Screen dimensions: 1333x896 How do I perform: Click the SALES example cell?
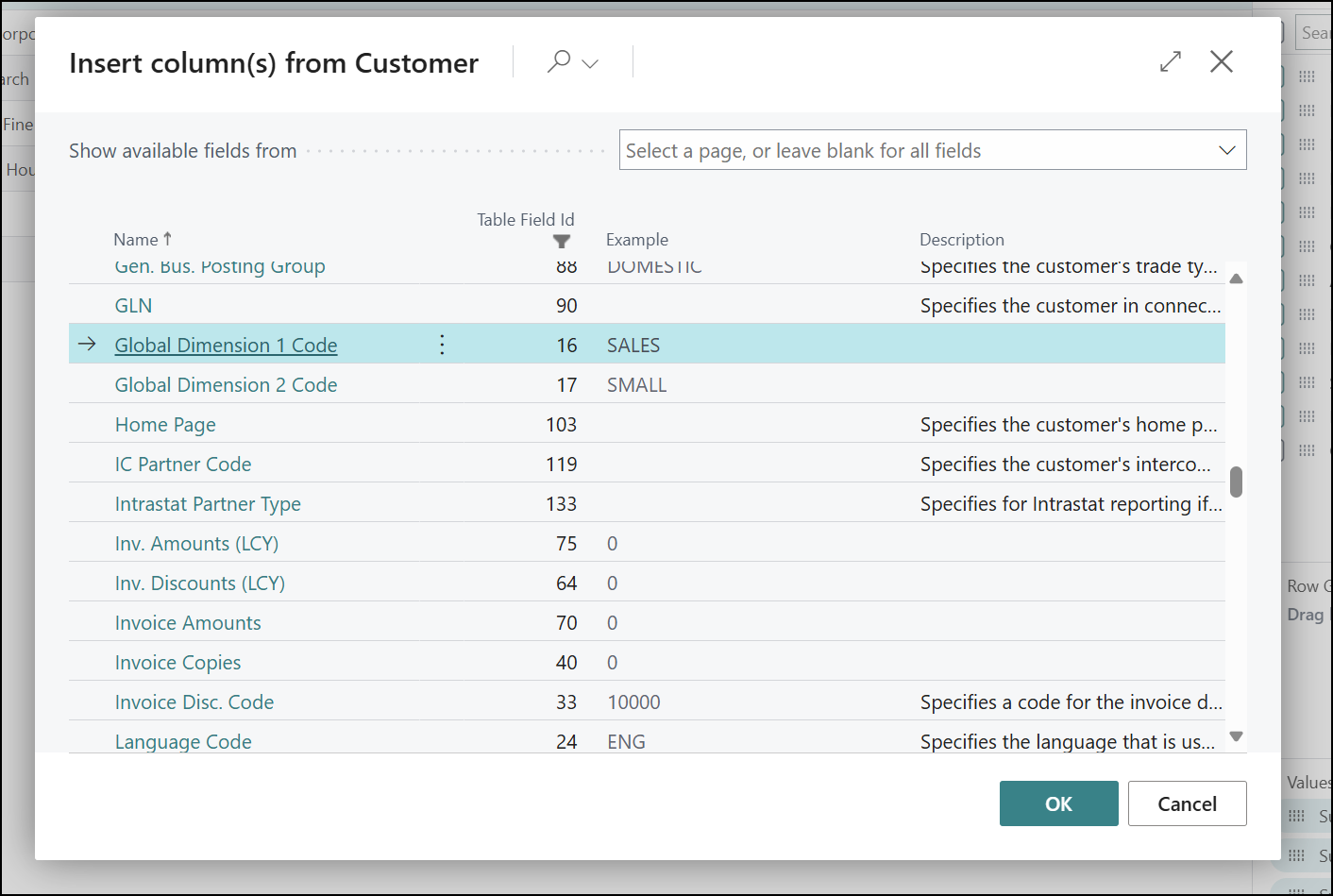[x=633, y=346]
